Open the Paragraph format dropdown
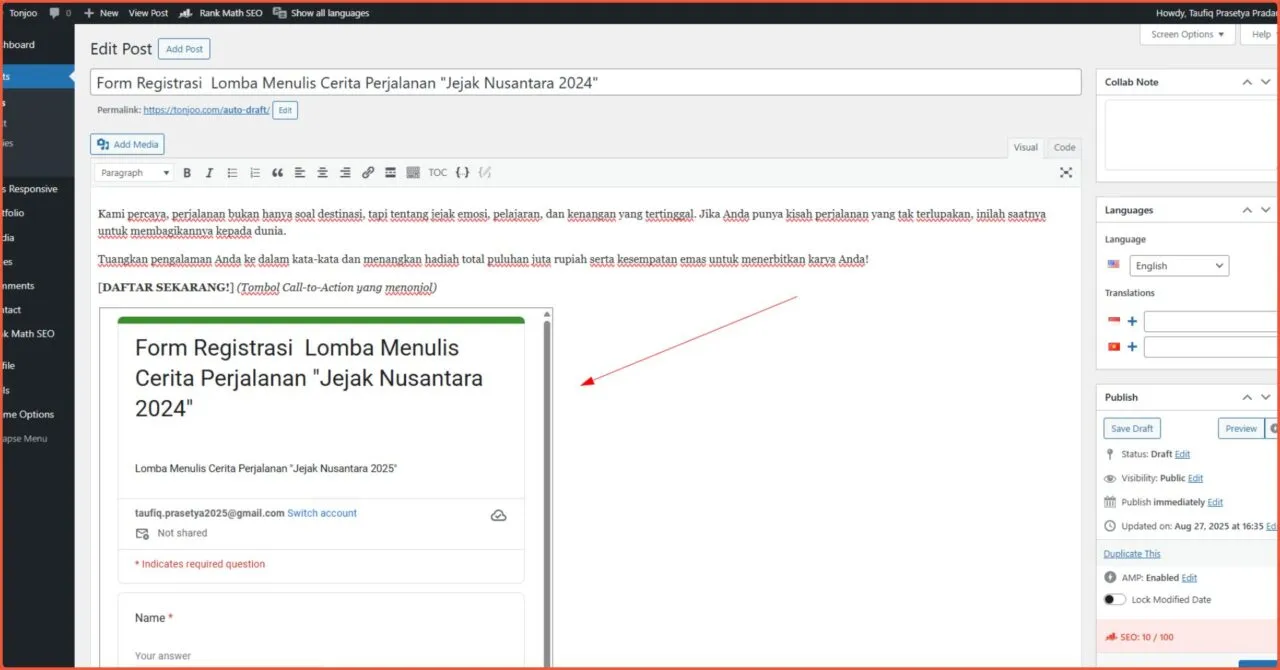1280x670 pixels. click(x=135, y=173)
